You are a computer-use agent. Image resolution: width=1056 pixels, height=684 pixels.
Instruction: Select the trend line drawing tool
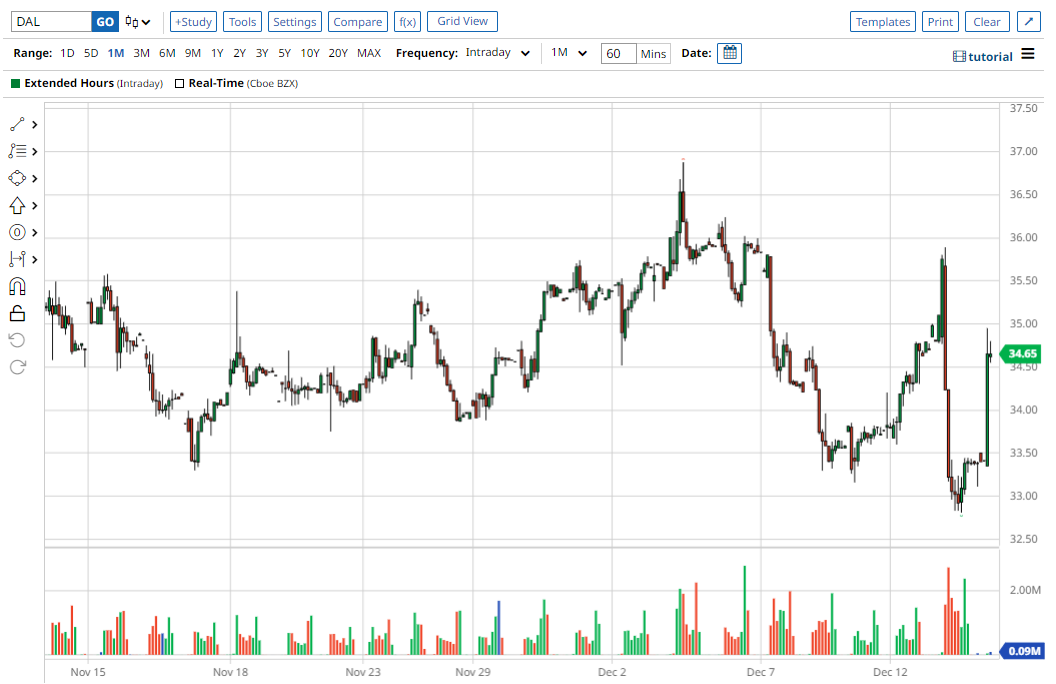pos(17,125)
